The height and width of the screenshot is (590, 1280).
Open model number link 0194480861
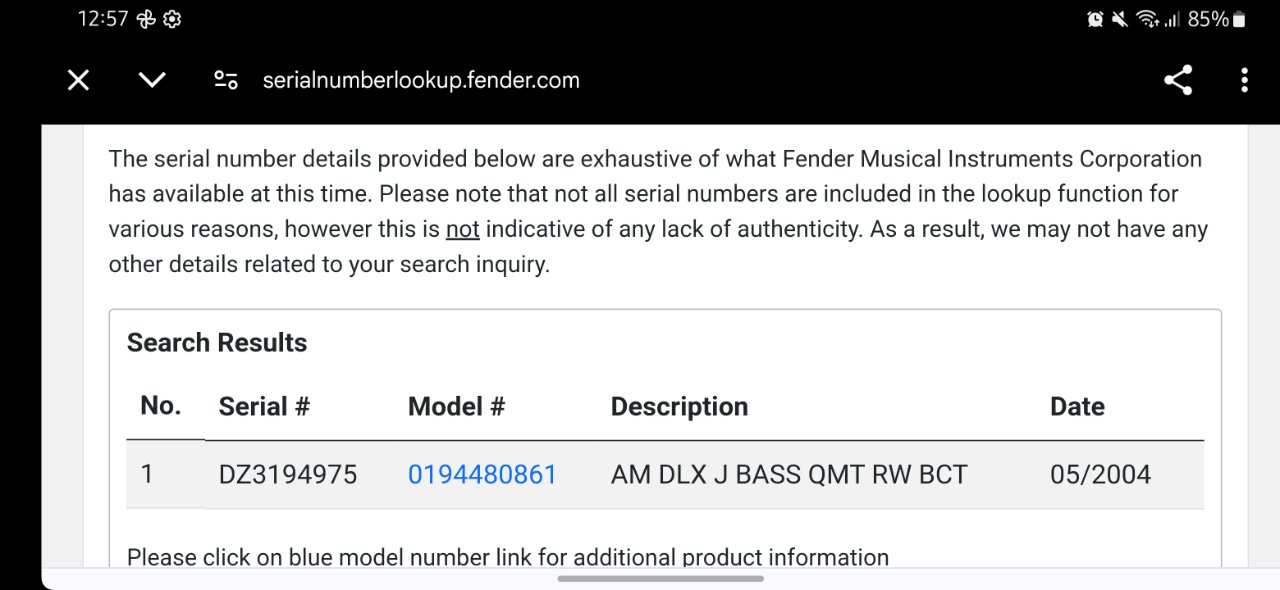[482, 474]
